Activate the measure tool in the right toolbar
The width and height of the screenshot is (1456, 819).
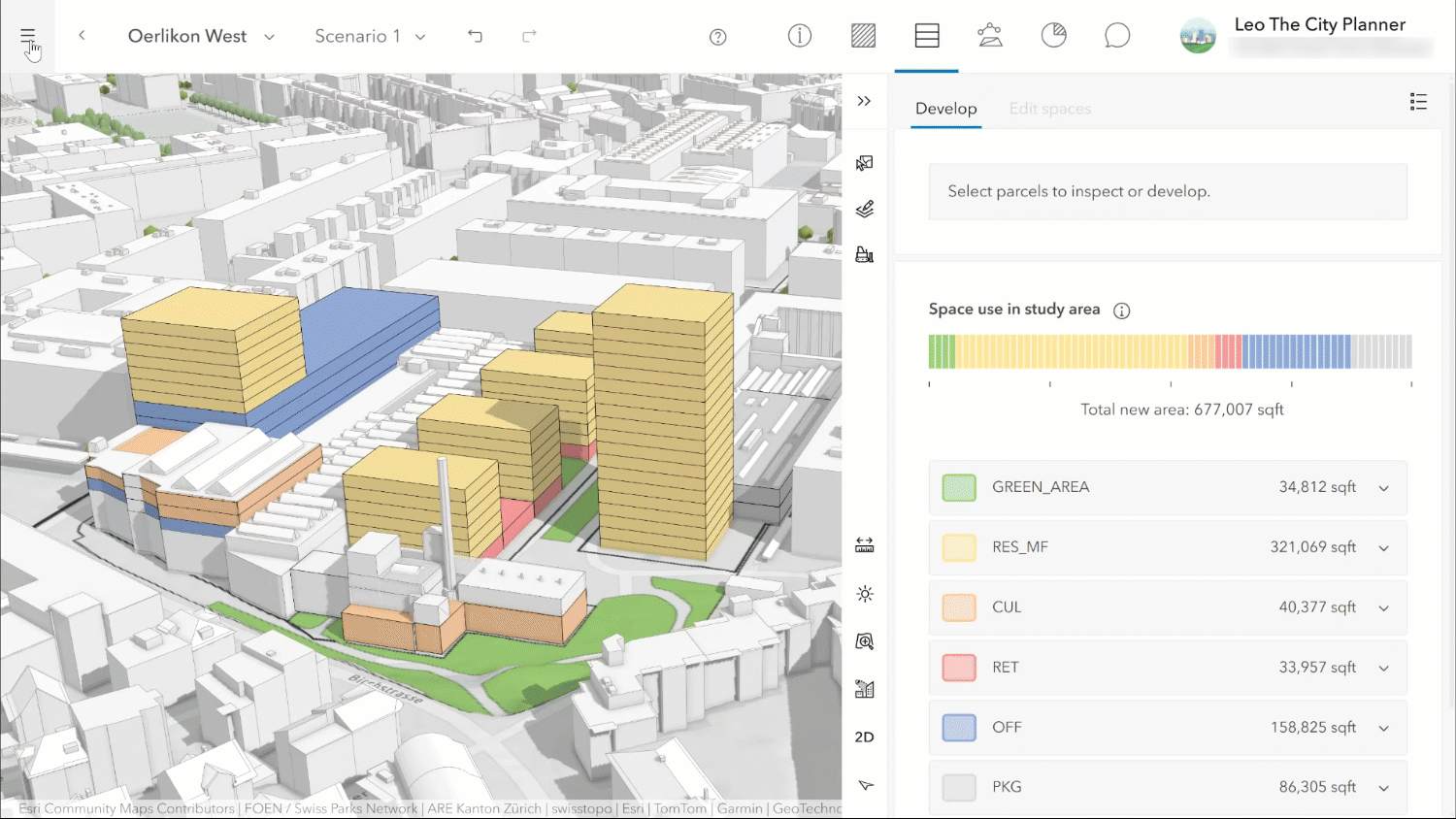pos(864,544)
